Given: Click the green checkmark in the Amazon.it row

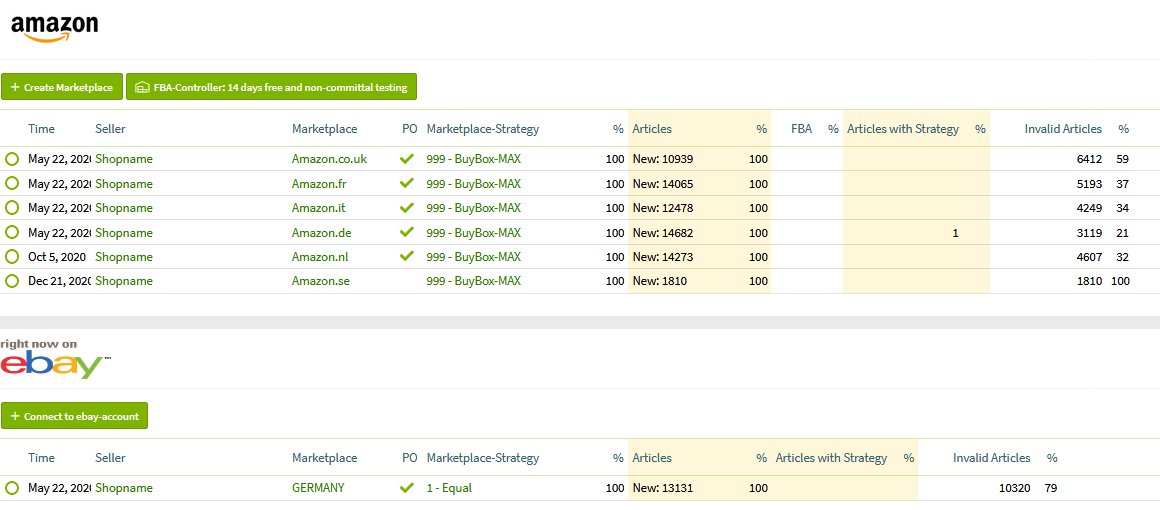Looking at the screenshot, I should [406, 207].
